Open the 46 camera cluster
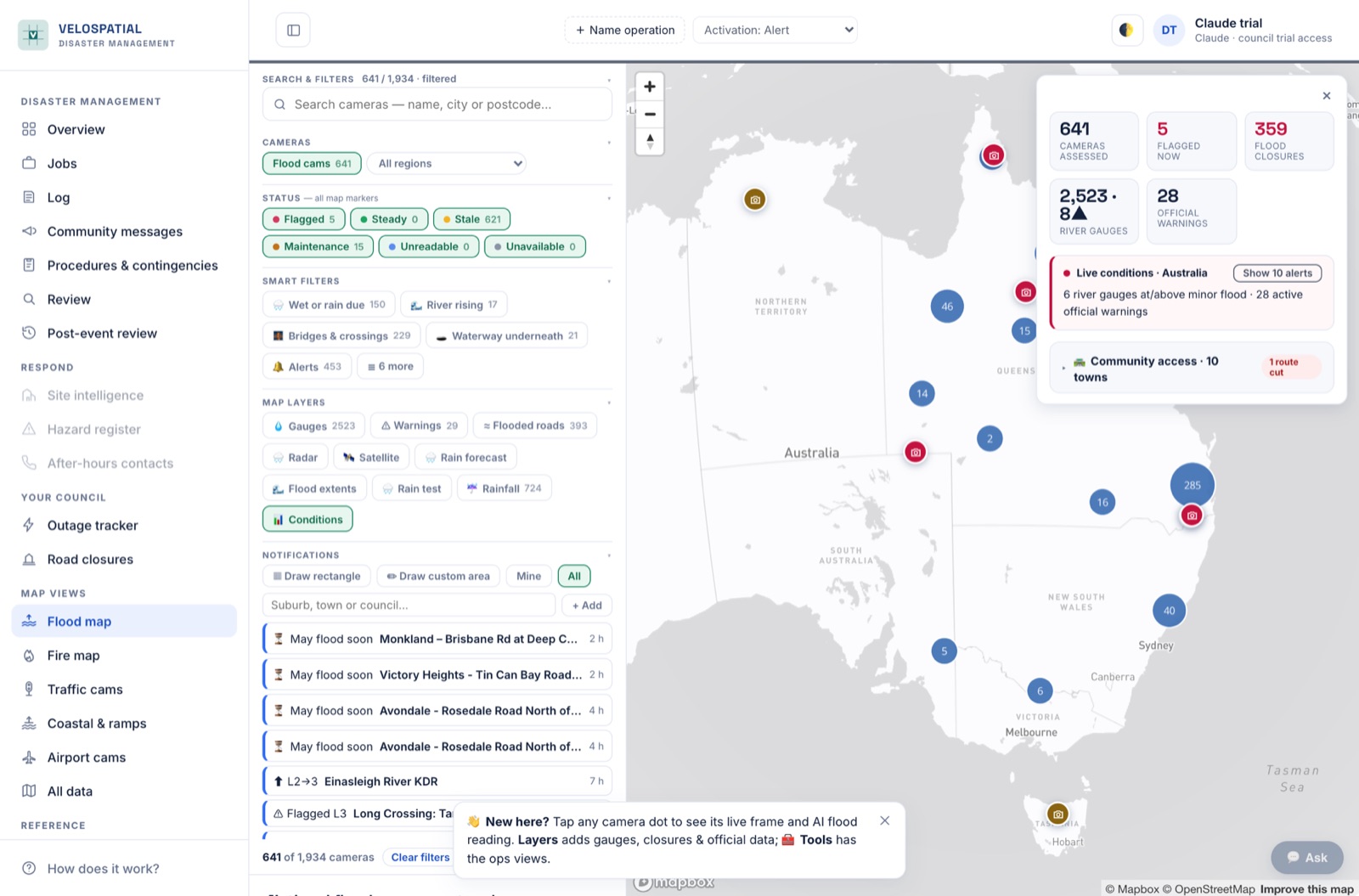 tap(947, 307)
